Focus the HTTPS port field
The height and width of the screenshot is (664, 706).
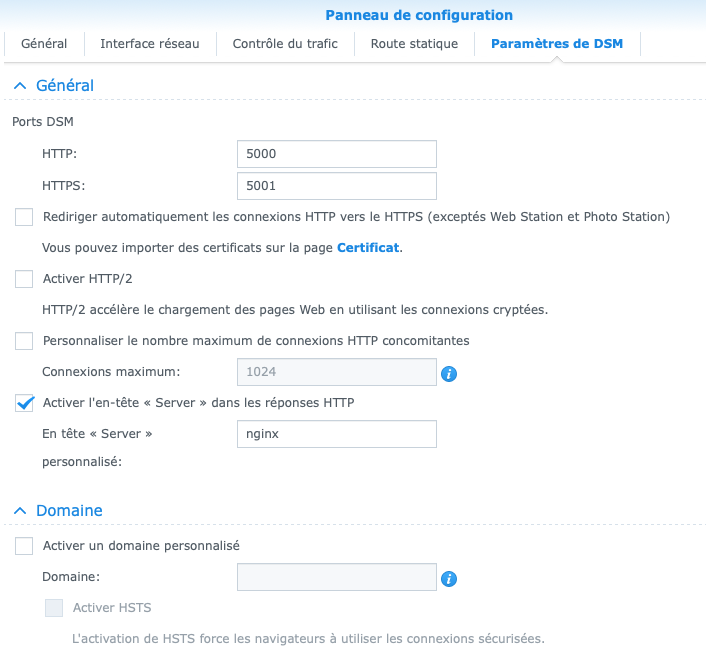[337, 186]
